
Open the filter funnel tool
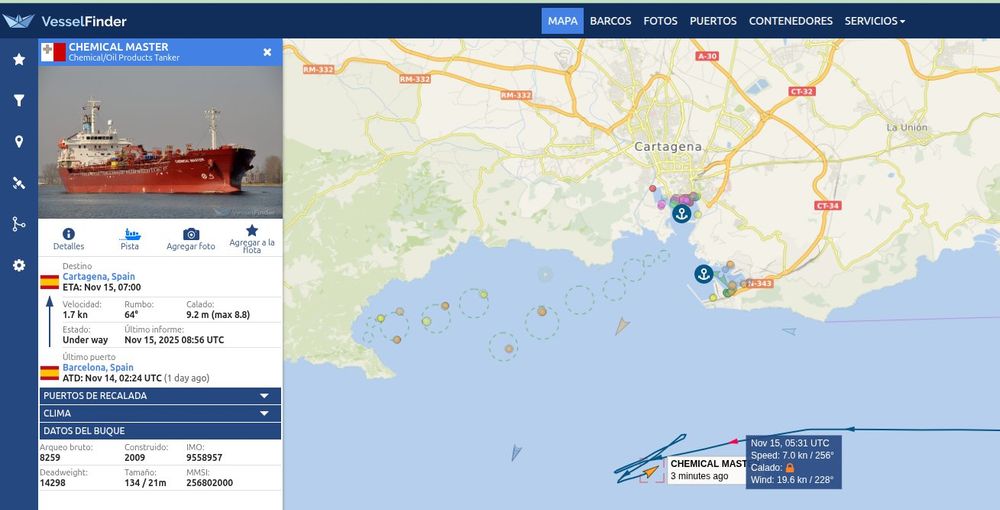[x=19, y=100]
